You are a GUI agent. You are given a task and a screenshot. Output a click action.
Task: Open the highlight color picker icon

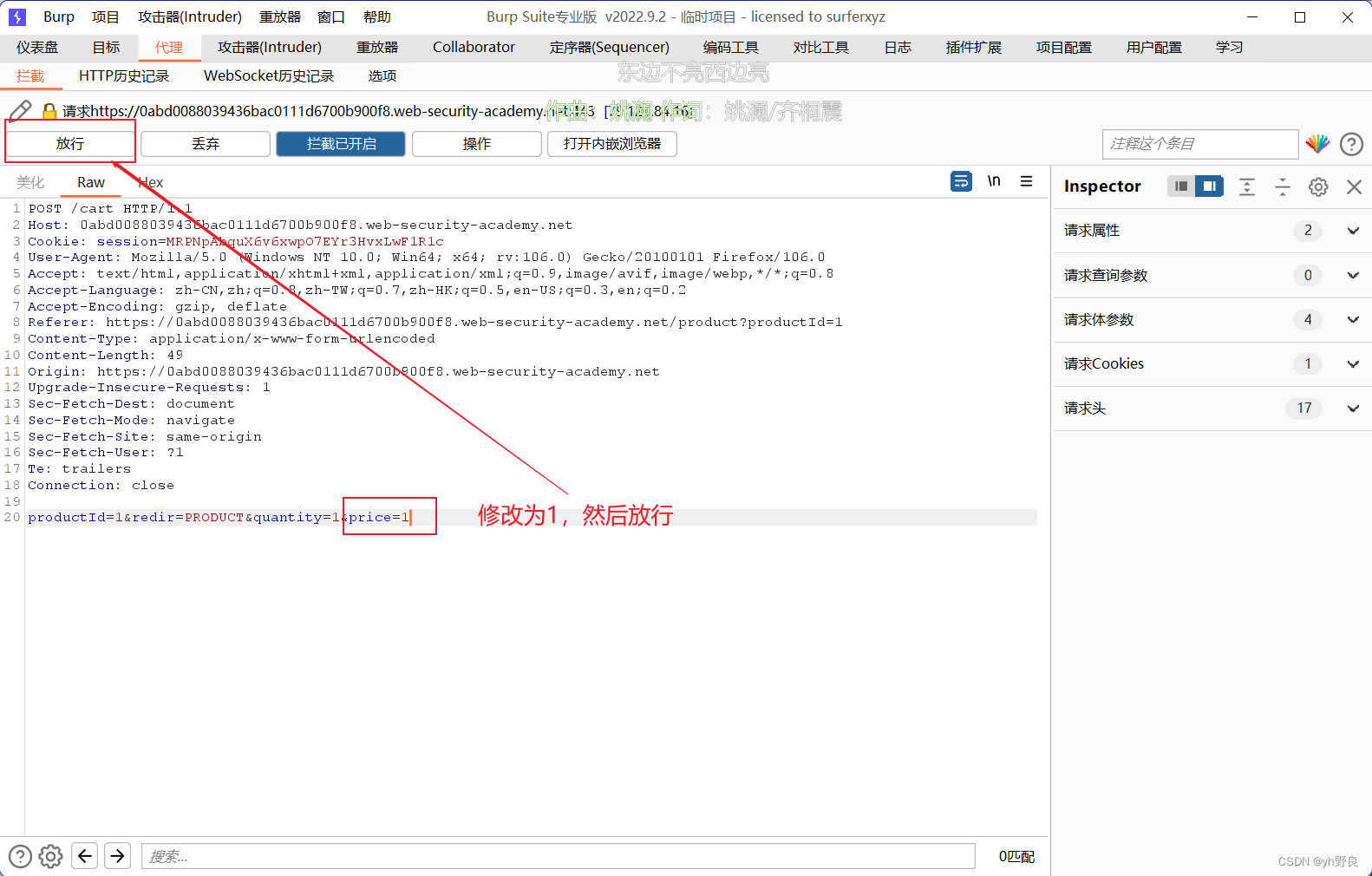tap(1317, 144)
